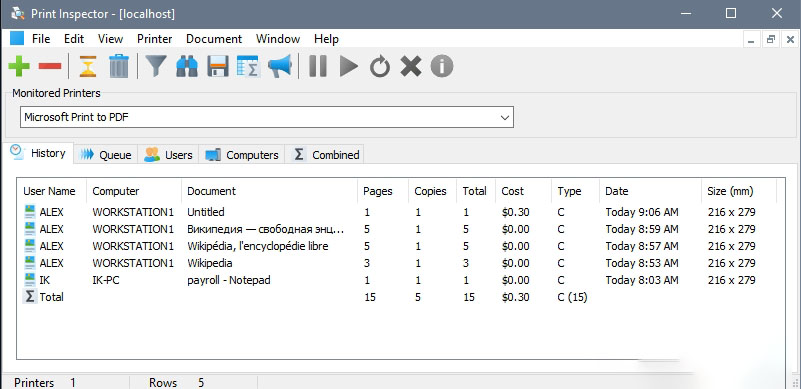Click the table sigma report icon
The height and width of the screenshot is (389, 801).
coord(249,66)
